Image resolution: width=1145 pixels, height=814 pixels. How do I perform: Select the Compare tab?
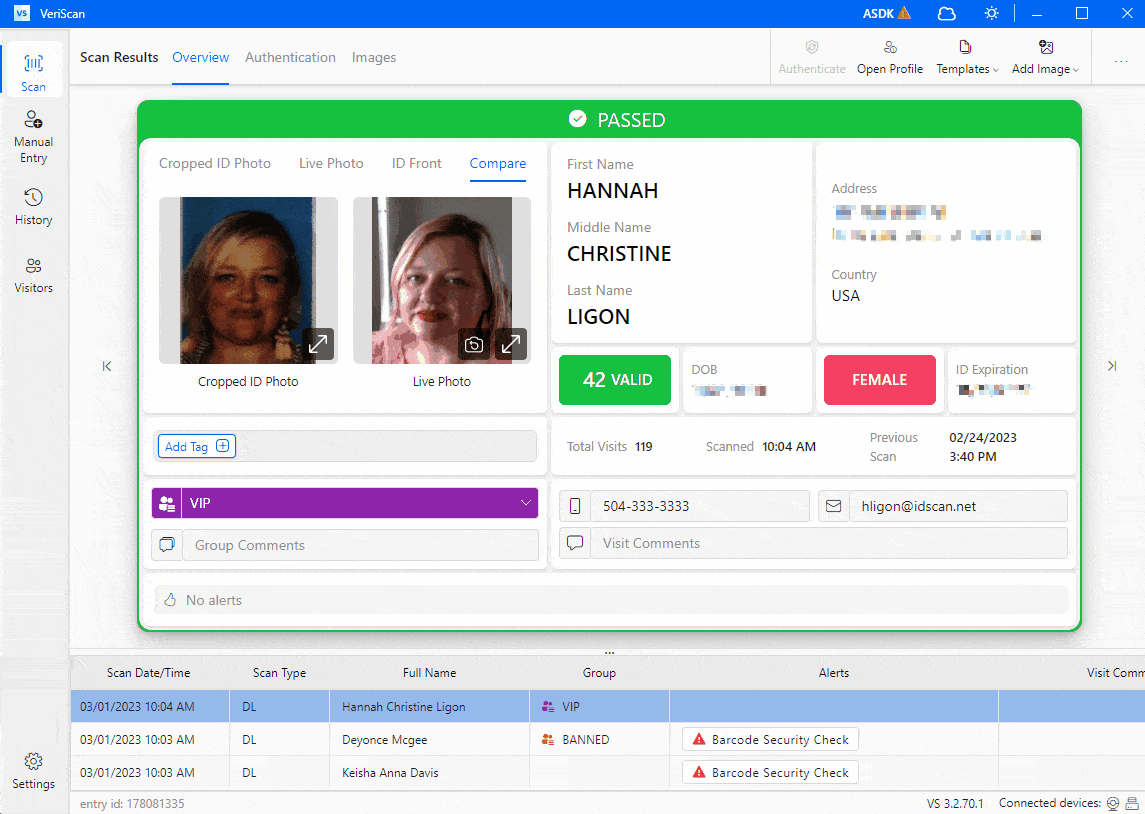pyautogui.click(x=497, y=163)
